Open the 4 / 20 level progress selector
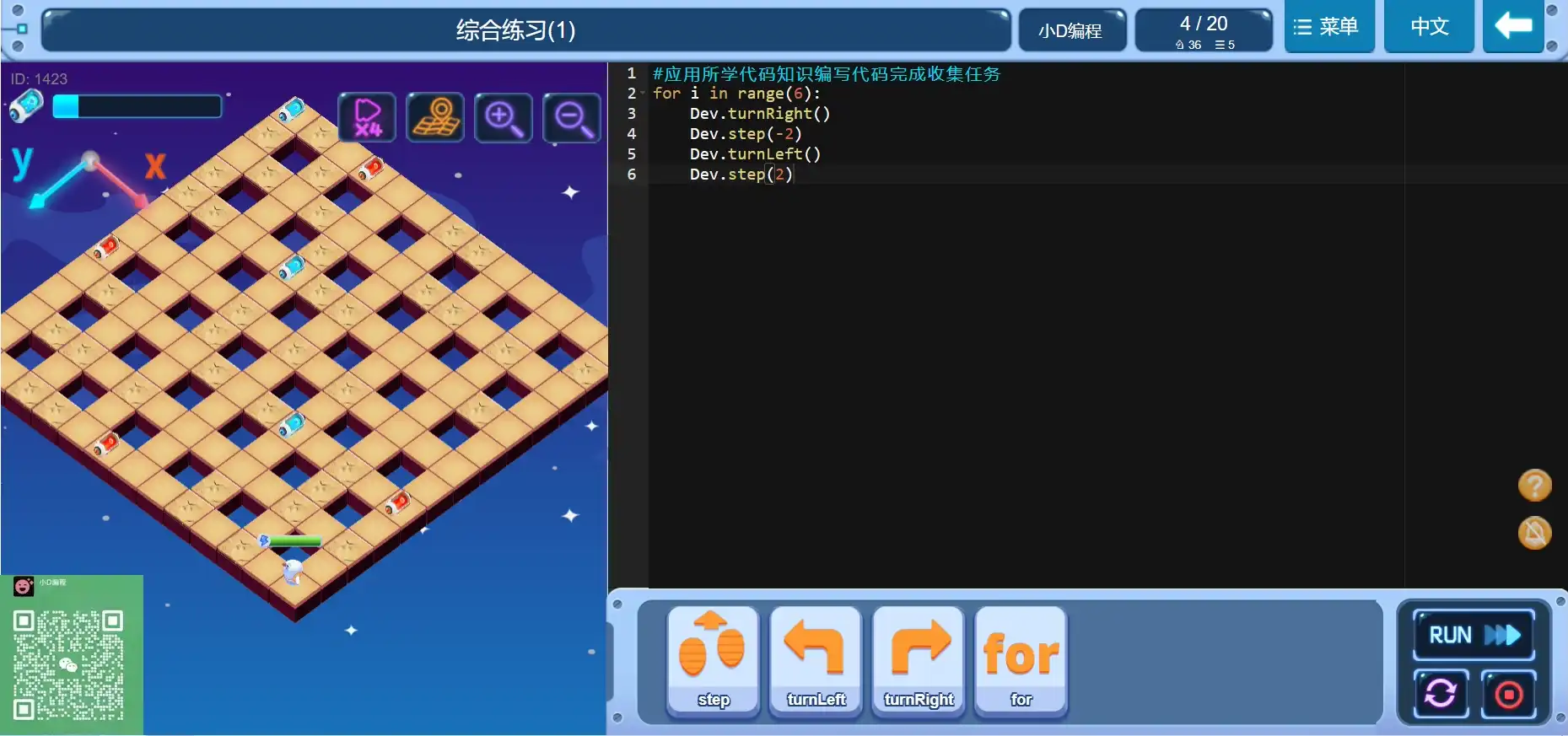The image size is (1568, 736). pos(1204,31)
